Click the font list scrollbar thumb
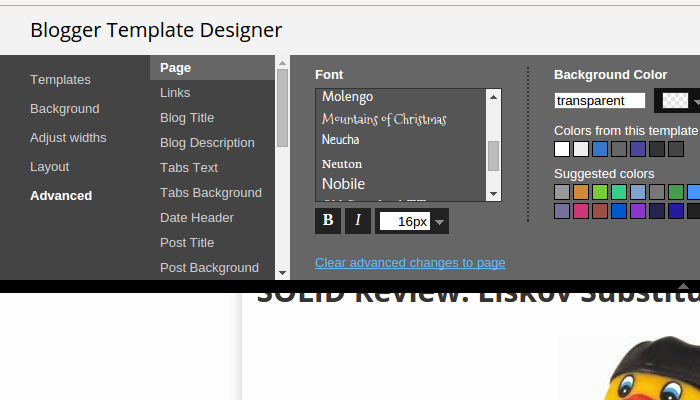This screenshot has height=400, width=700. point(493,156)
